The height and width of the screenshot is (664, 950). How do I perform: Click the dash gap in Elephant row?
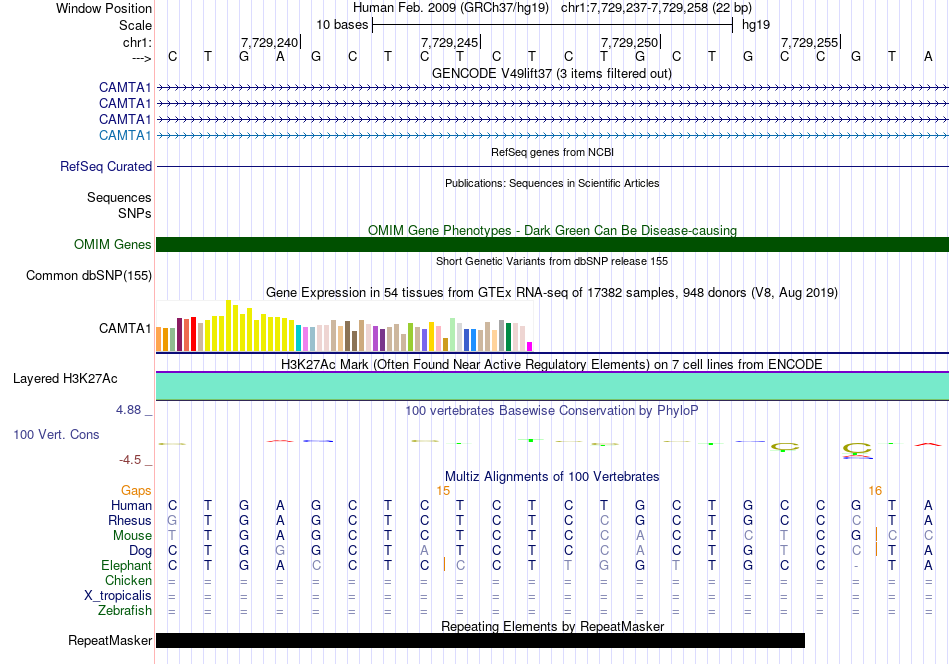(x=855, y=566)
